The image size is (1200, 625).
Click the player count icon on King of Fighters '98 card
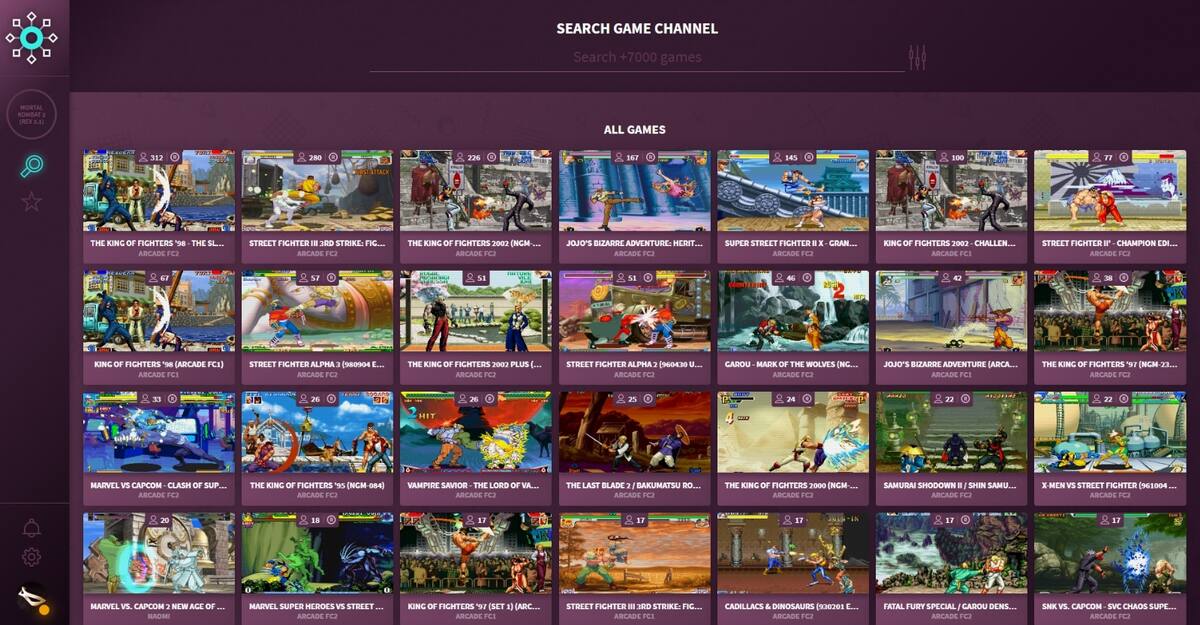(x=143, y=158)
